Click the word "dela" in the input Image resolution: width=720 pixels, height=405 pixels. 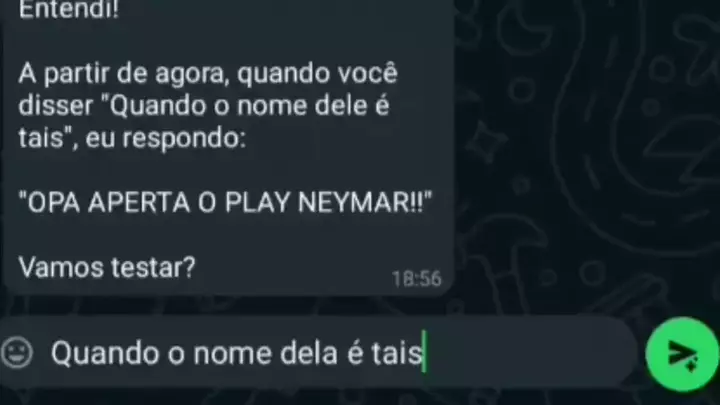click(x=309, y=353)
